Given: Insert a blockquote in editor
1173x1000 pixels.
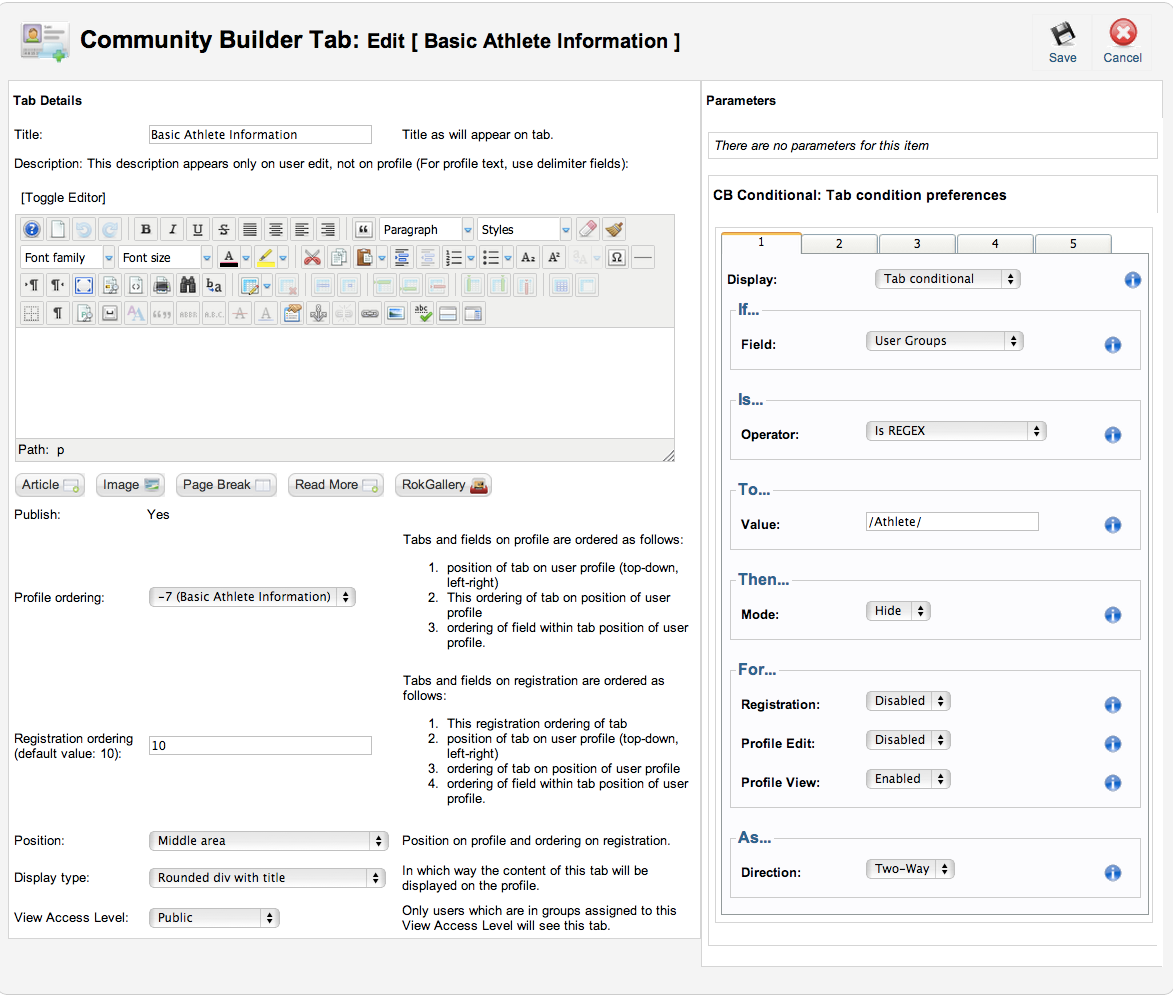Looking at the screenshot, I should [x=364, y=229].
